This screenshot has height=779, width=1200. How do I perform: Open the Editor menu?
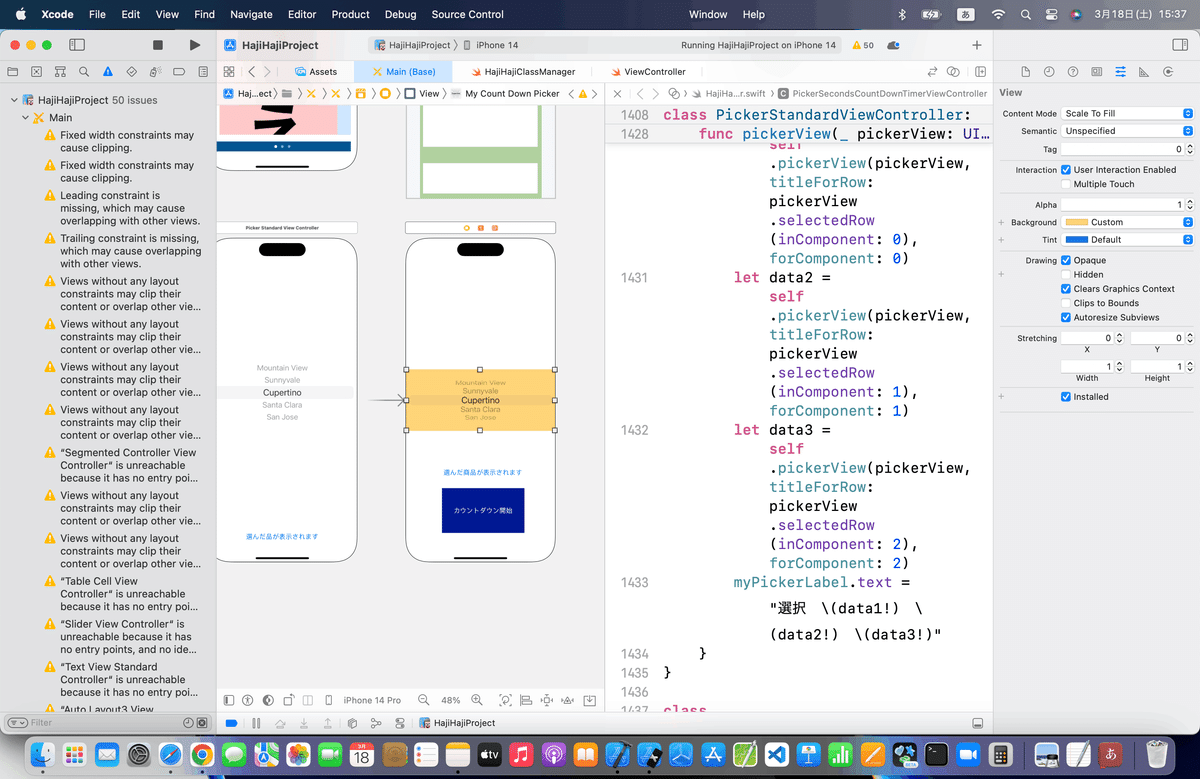tap(301, 14)
